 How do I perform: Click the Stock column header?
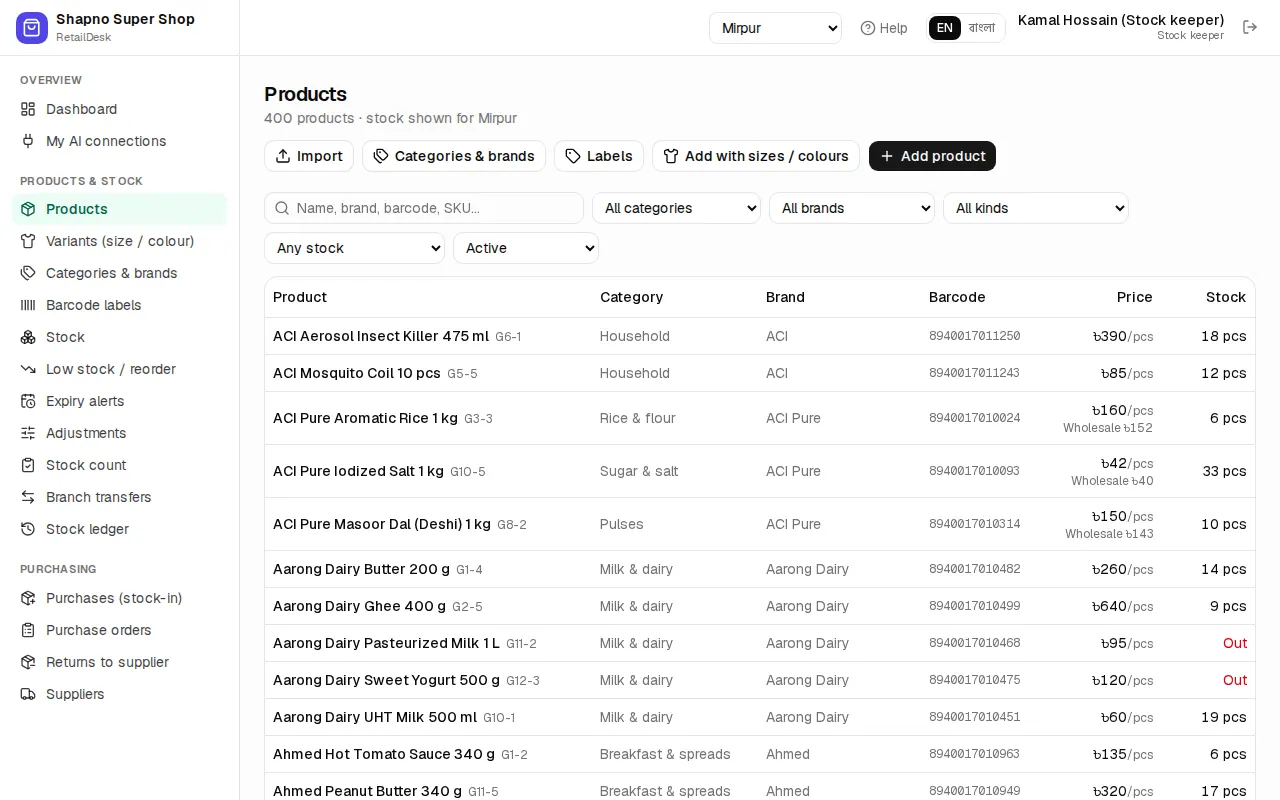pyautogui.click(x=1226, y=297)
